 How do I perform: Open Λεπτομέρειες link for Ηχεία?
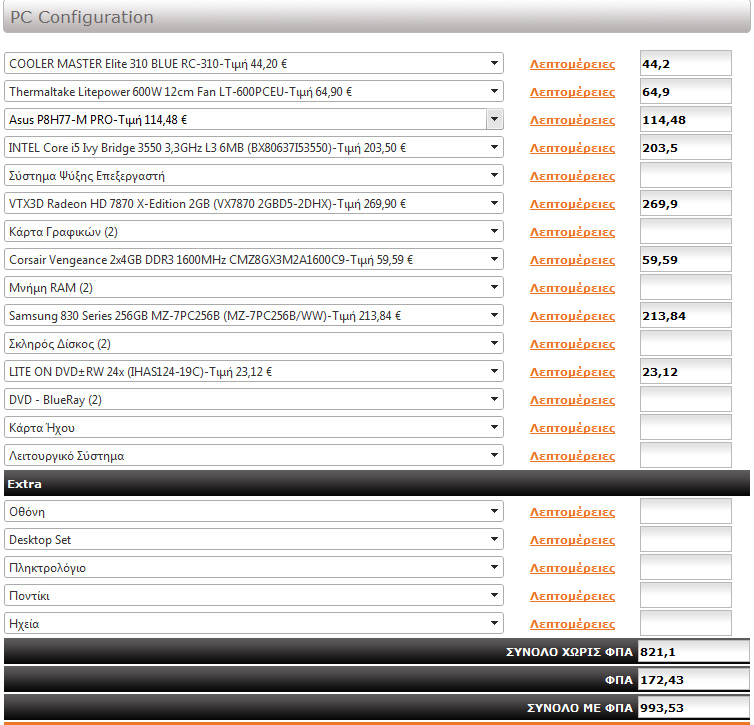click(572, 624)
